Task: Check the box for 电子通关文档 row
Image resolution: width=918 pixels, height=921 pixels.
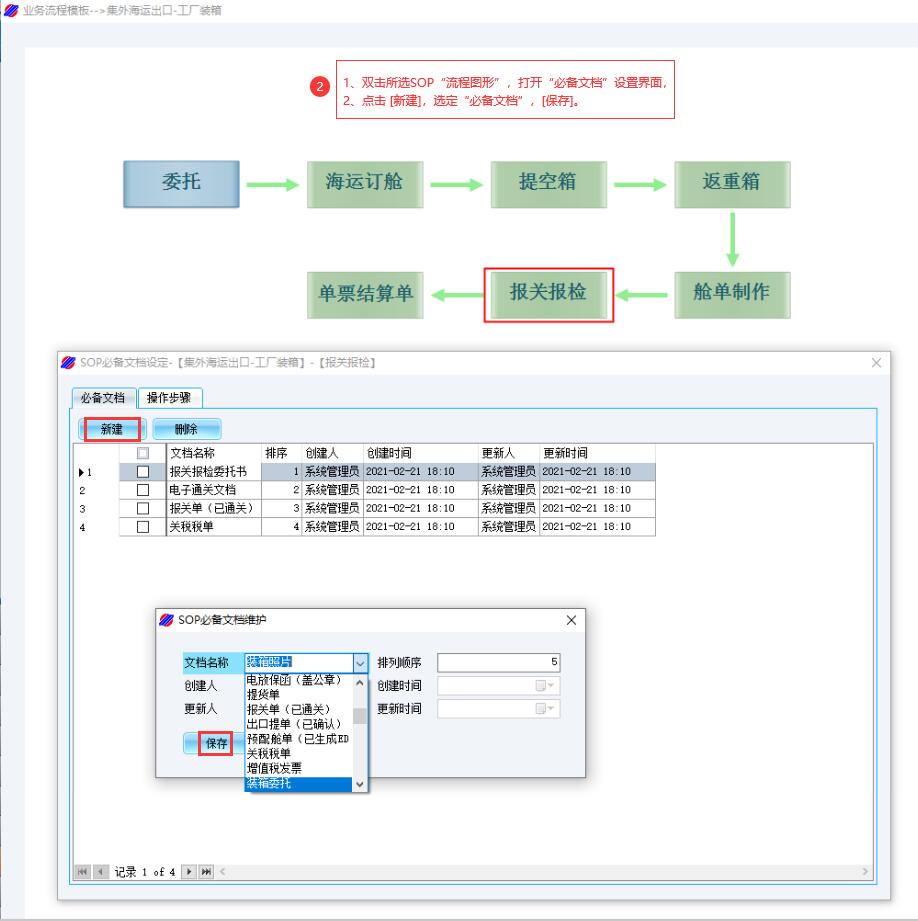Action: pyautogui.click(x=143, y=490)
